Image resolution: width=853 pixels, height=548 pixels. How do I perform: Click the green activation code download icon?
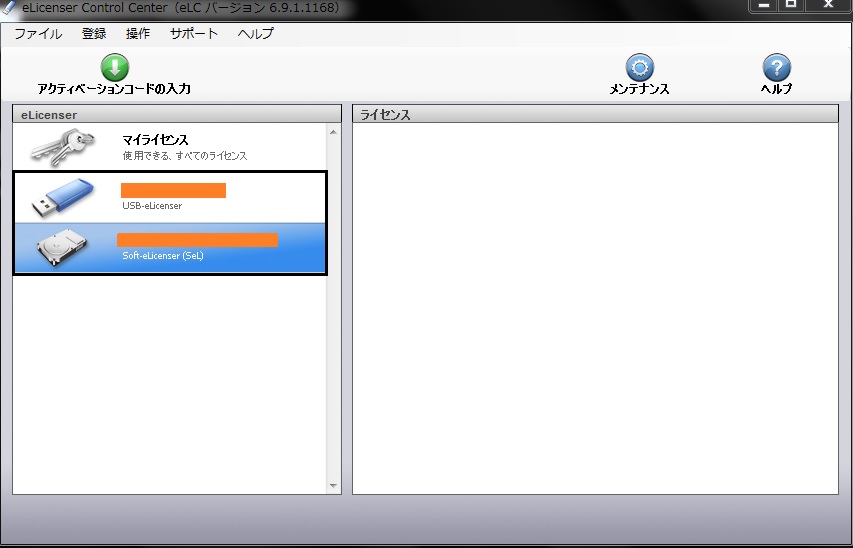(115, 67)
